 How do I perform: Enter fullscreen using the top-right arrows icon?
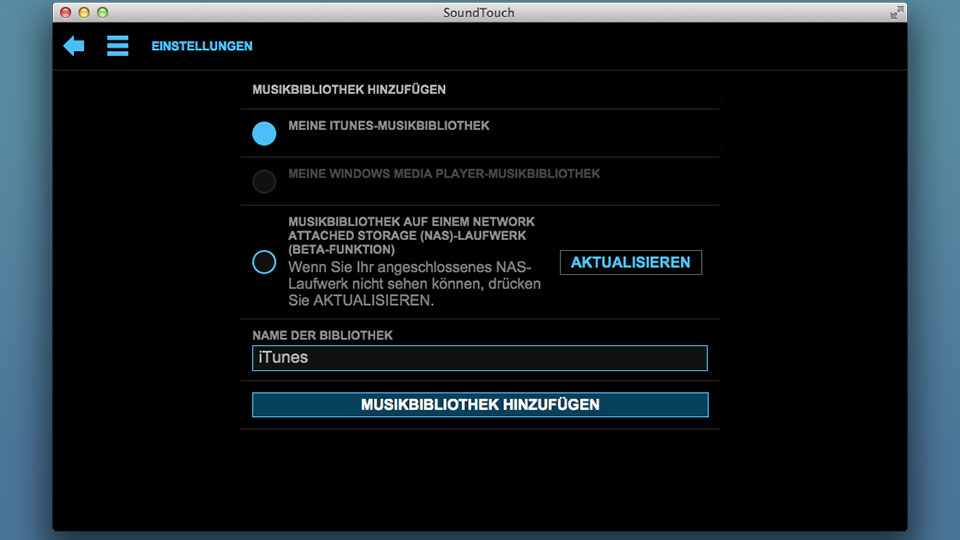coord(896,12)
